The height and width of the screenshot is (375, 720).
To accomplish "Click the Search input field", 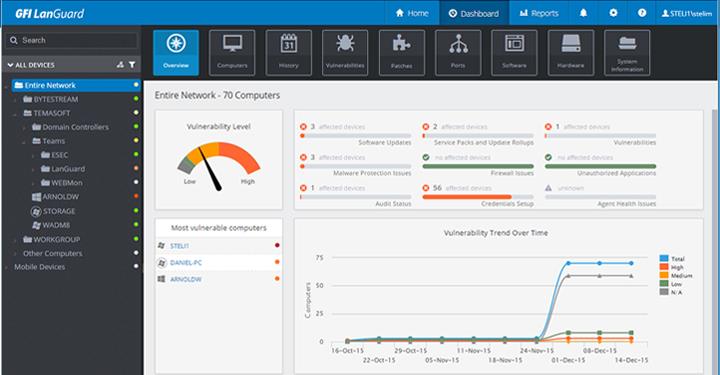I will (x=72, y=40).
